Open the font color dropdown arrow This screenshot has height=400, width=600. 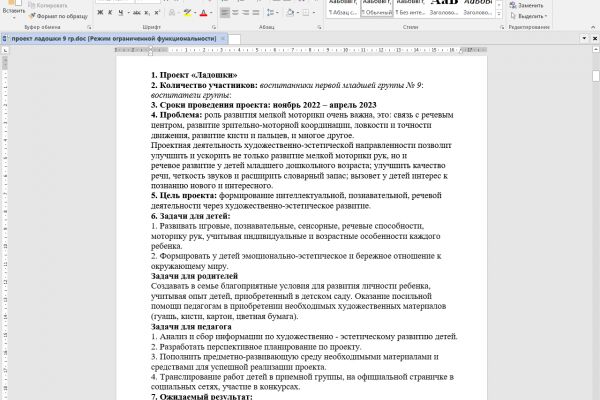[211, 13]
